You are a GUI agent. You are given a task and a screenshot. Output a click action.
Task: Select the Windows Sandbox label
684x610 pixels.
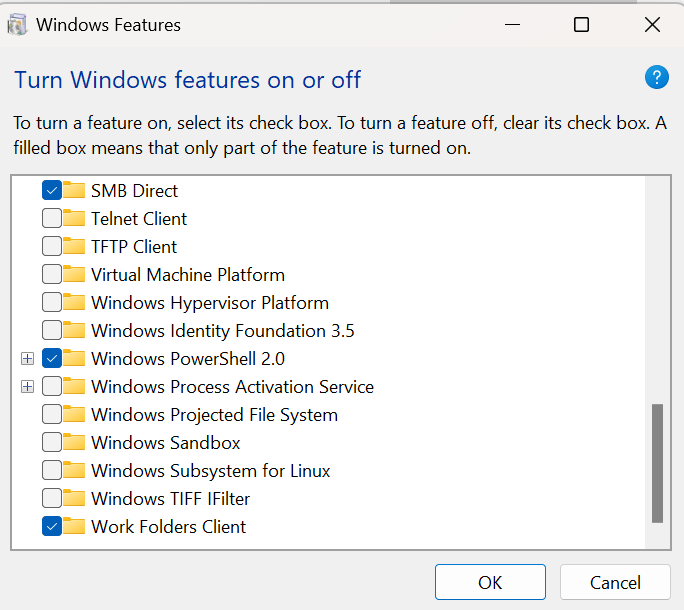[x=166, y=443]
